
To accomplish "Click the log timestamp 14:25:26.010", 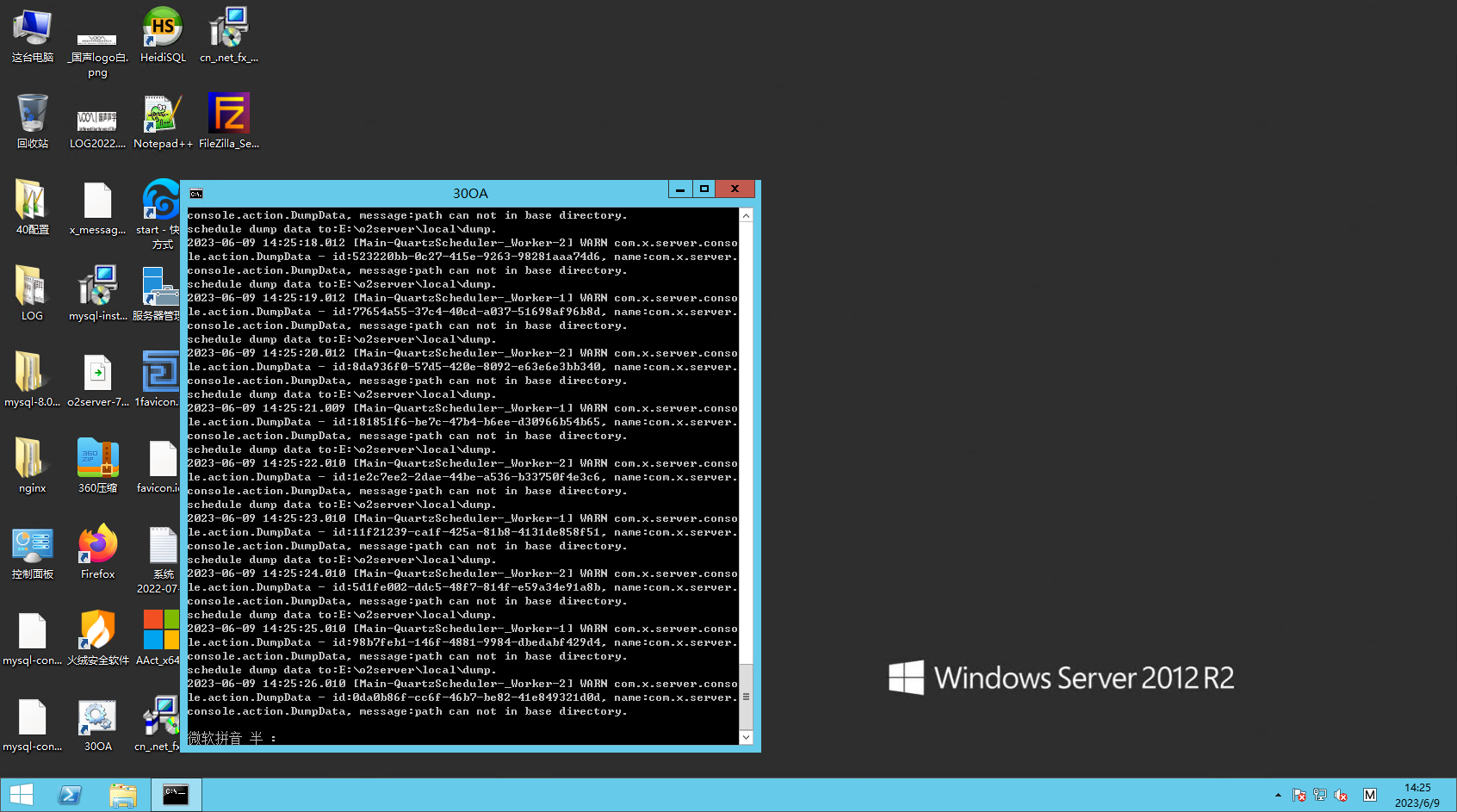I will [x=304, y=684].
